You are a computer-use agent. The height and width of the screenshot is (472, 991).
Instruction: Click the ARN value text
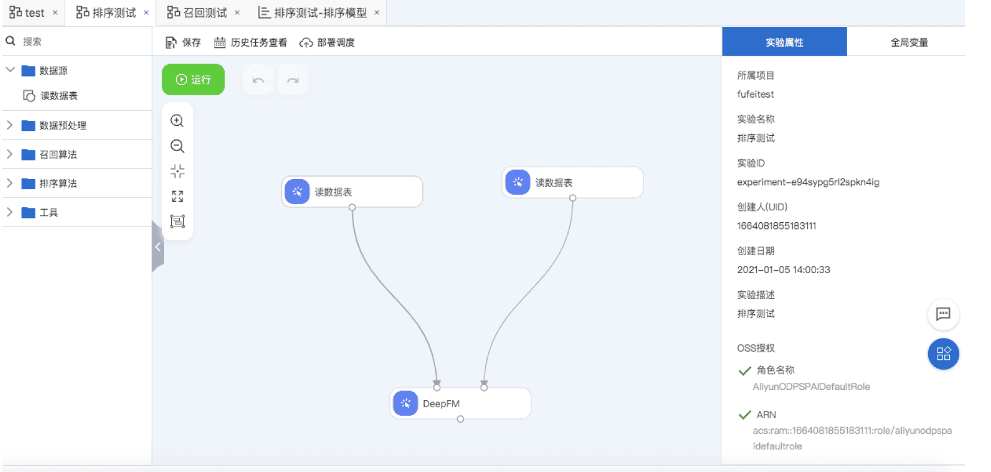[x=852, y=438]
